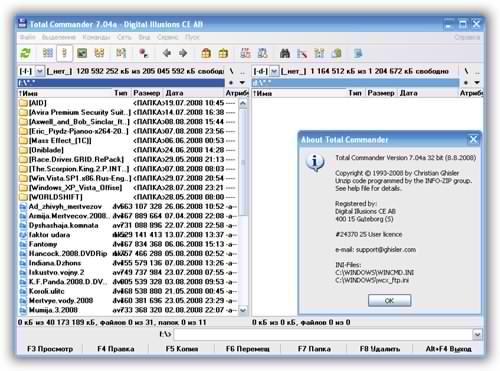The width and height of the screenshot is (500, 371).
Task: Click the left panel scrollbar up arrow
Action: [x=243, y=103]
